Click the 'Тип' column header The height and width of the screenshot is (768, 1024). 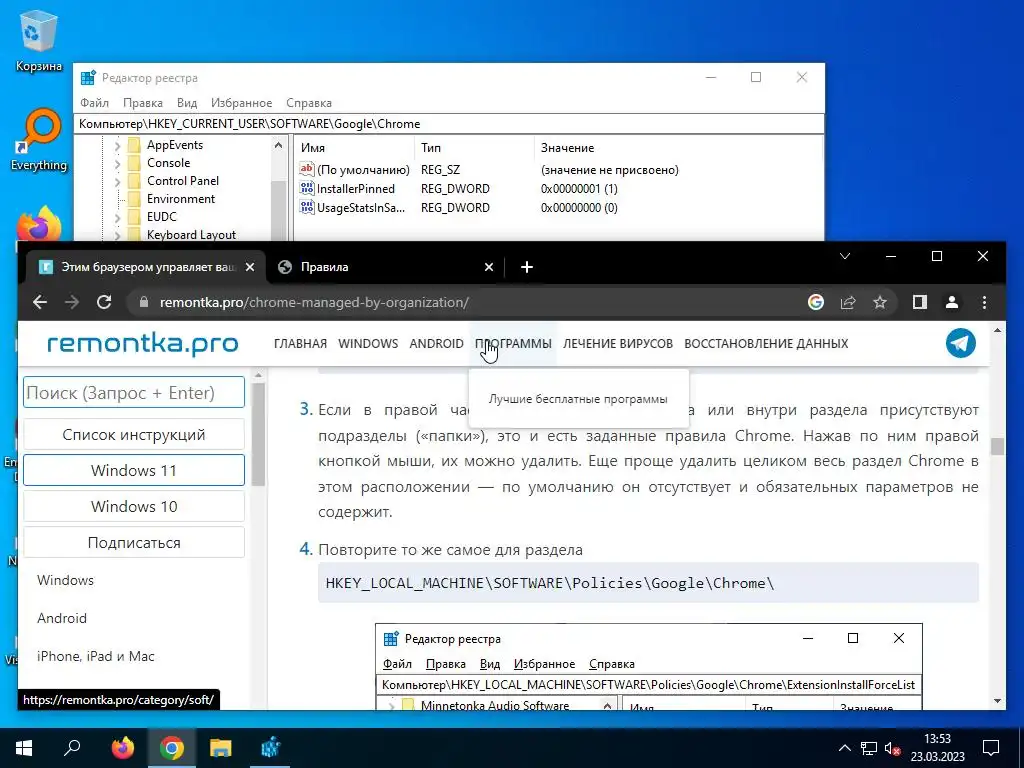(474, 148)
